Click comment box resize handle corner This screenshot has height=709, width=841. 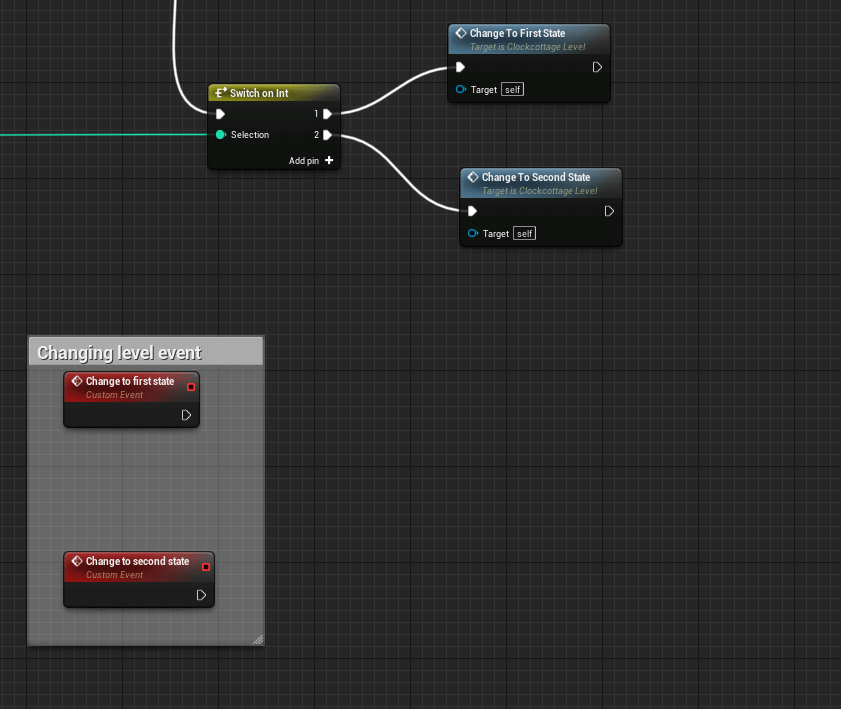coord(258,639)
